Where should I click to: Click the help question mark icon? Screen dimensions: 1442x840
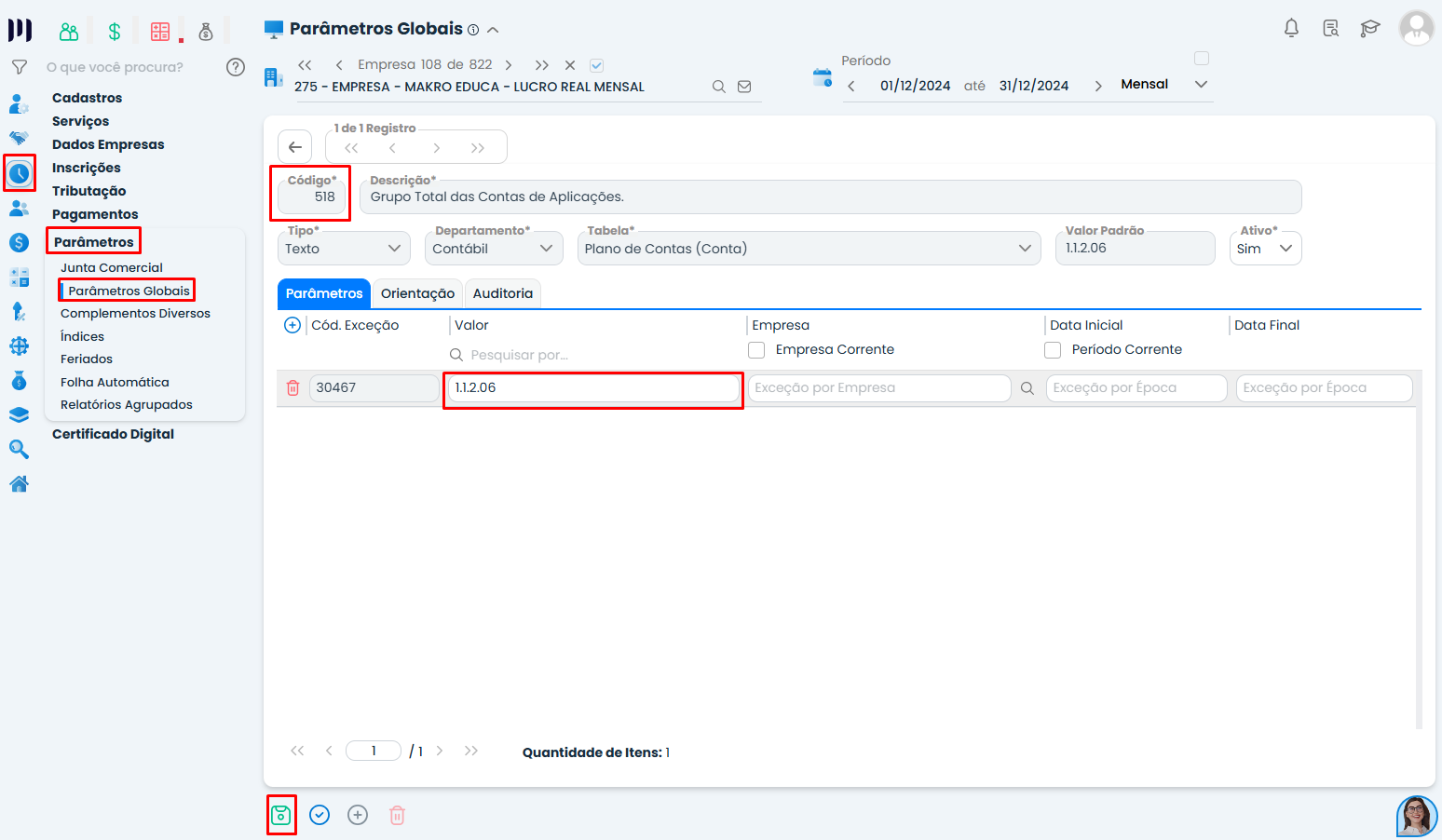(x=236, y=67)
